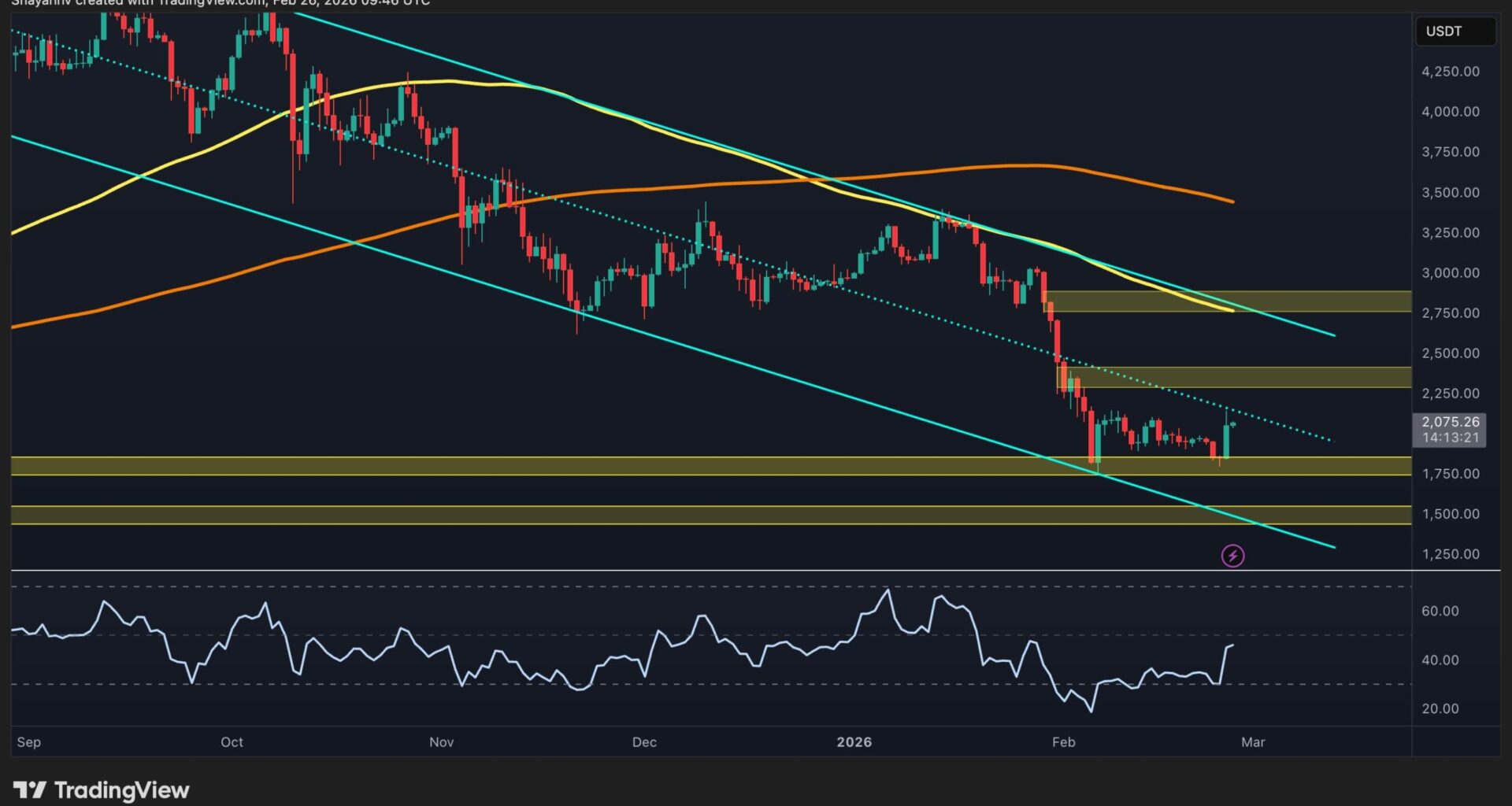Select the Mar label on time axis

tap(1253, 742)
